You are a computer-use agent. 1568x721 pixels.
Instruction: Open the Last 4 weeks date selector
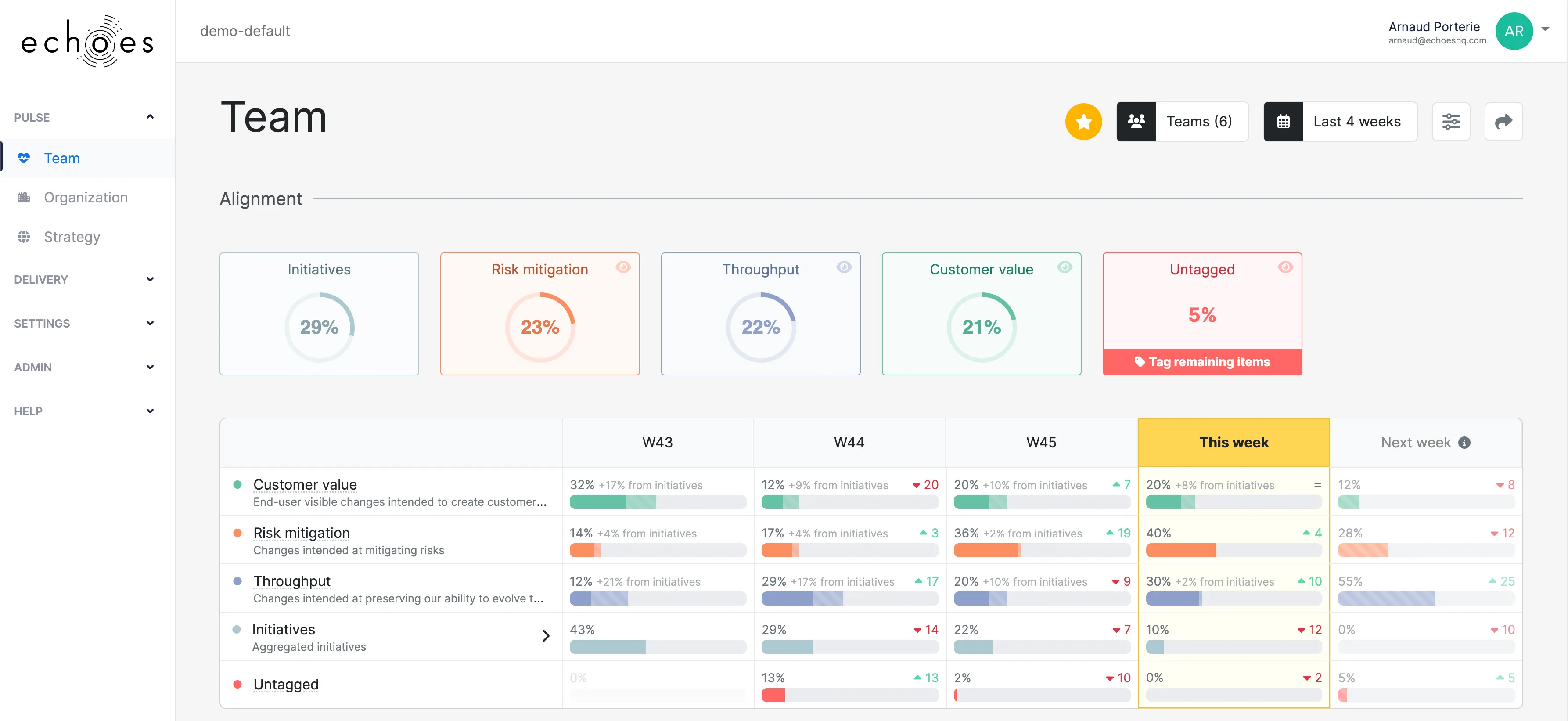tap(1340, 122)
